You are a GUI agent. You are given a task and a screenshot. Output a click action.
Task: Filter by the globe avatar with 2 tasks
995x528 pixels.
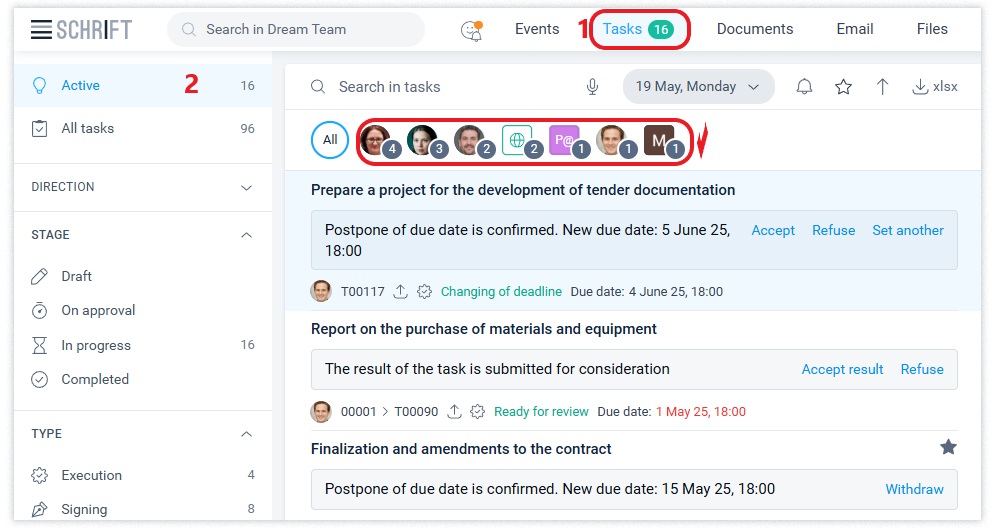click(x=518, y=140)
